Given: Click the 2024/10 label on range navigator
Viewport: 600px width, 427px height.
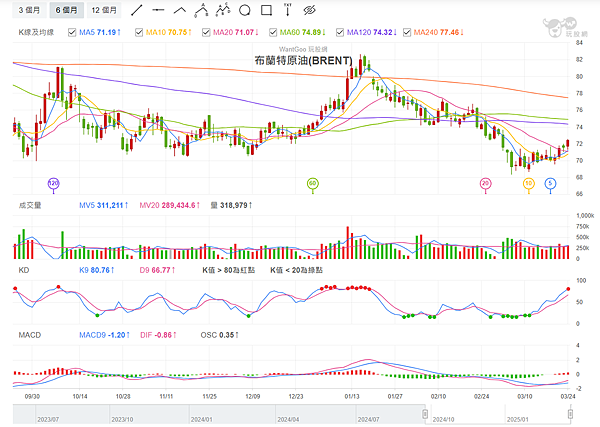Looking at the screenshot, I should coord(443,420).
